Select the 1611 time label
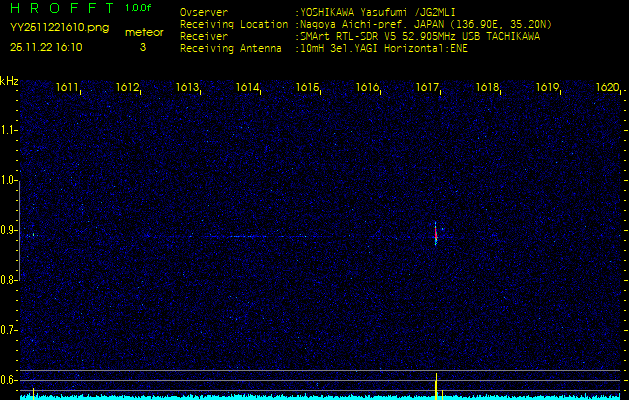This screenshot has width=629, height=400. click(68, 88)
